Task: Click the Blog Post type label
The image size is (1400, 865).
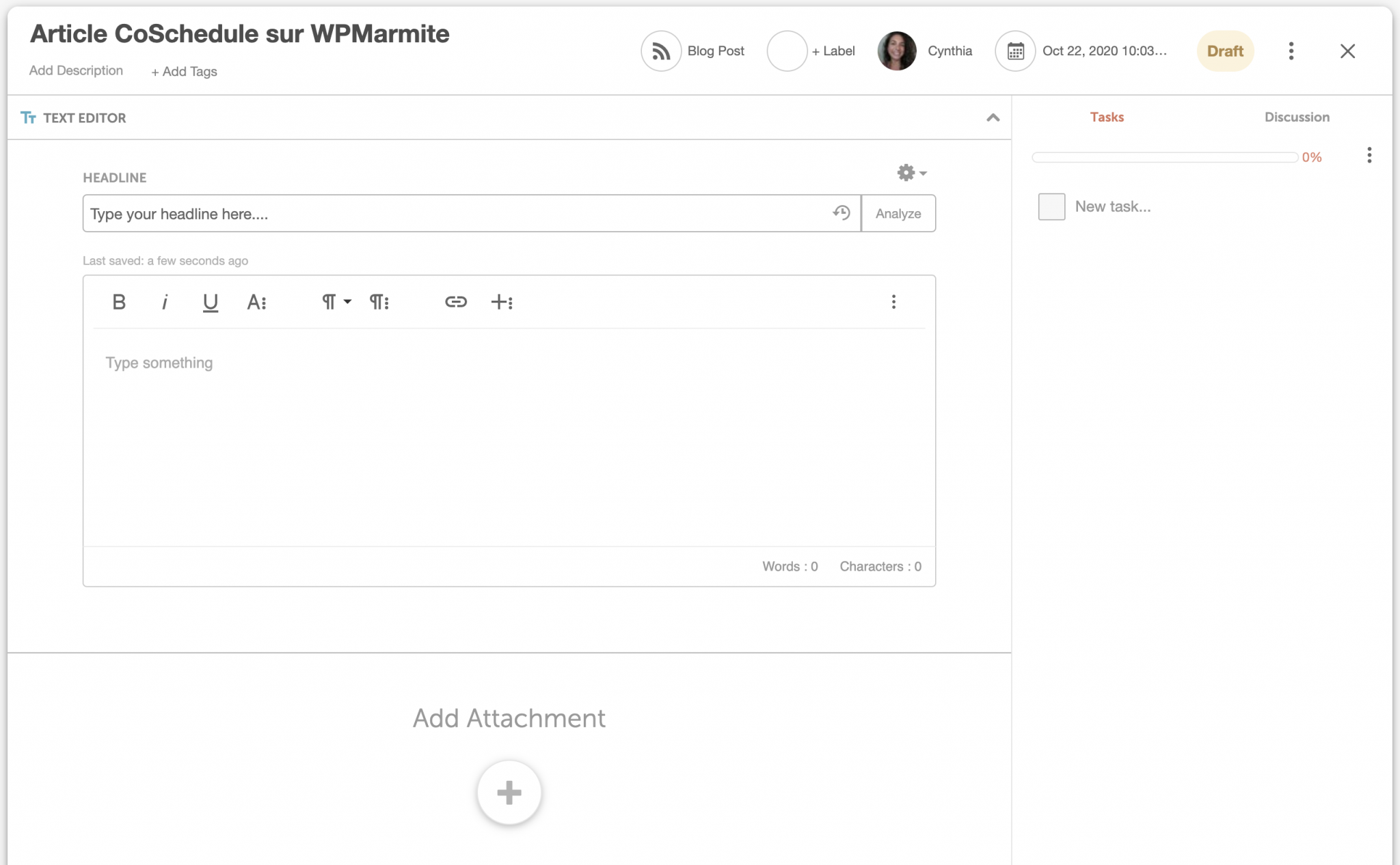Action: click(716, 51)
